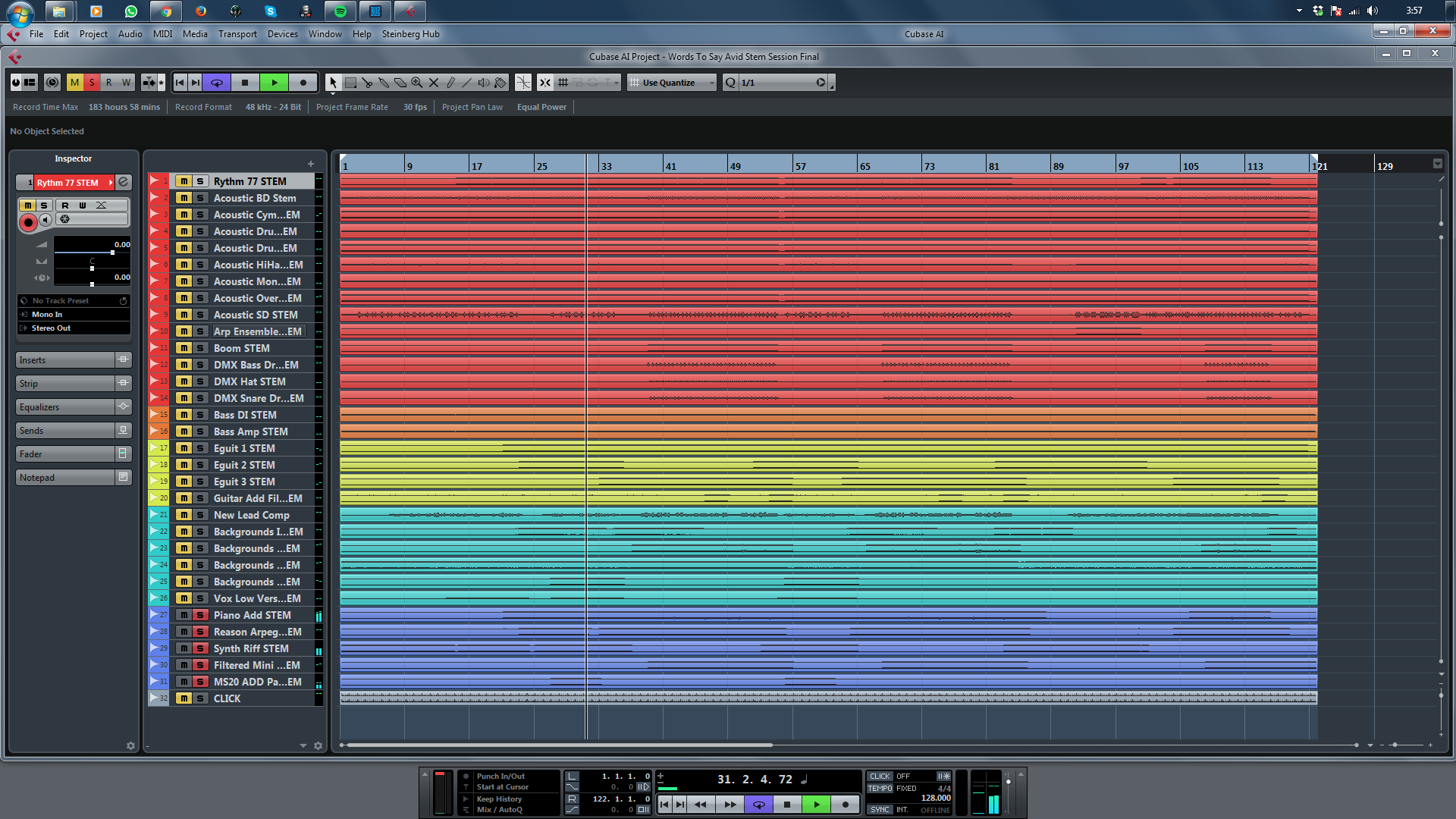Select the Range Selection tool
This screenshot has width=1456, height=819.
350,83
